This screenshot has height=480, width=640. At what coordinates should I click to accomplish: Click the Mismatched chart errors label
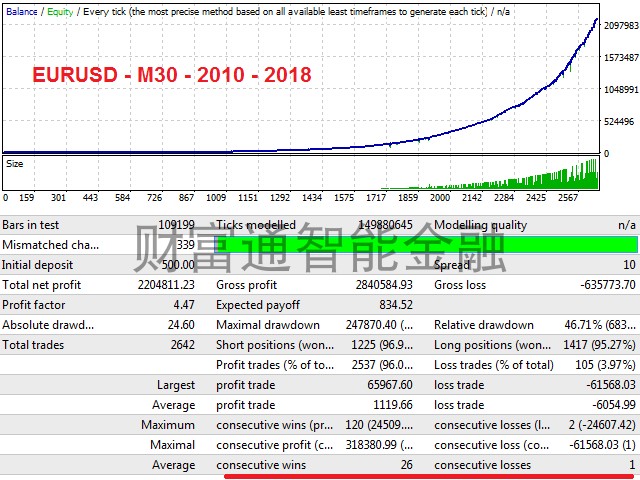(51, 245)
